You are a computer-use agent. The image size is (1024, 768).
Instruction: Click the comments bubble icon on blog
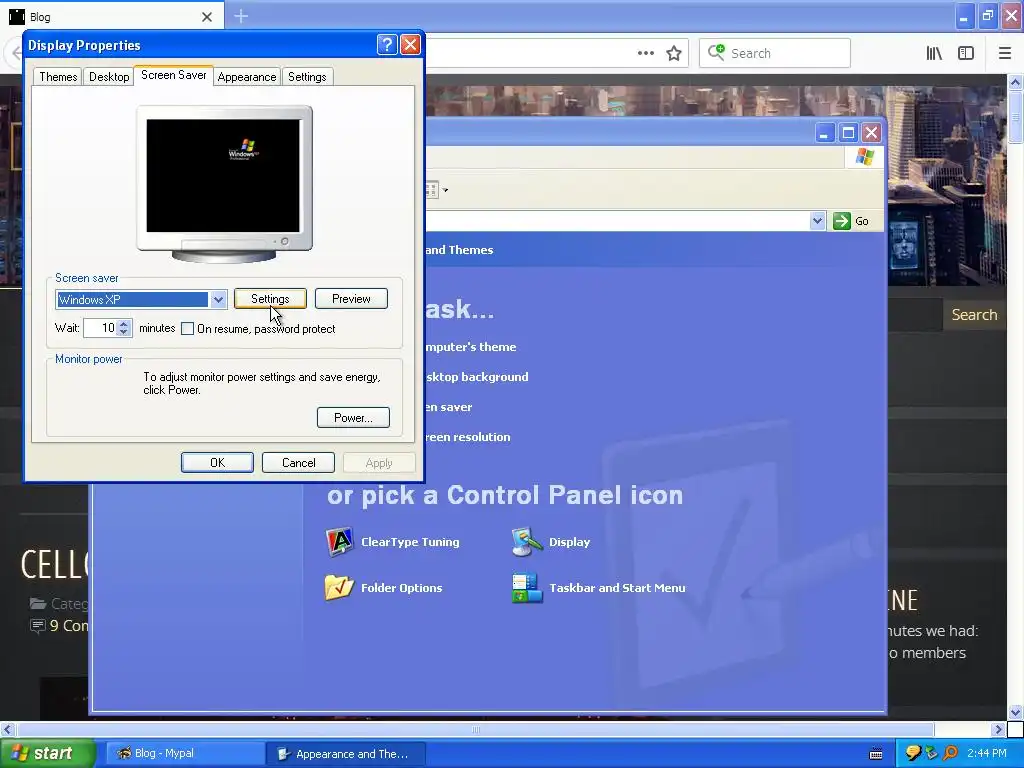coord(38,626)
